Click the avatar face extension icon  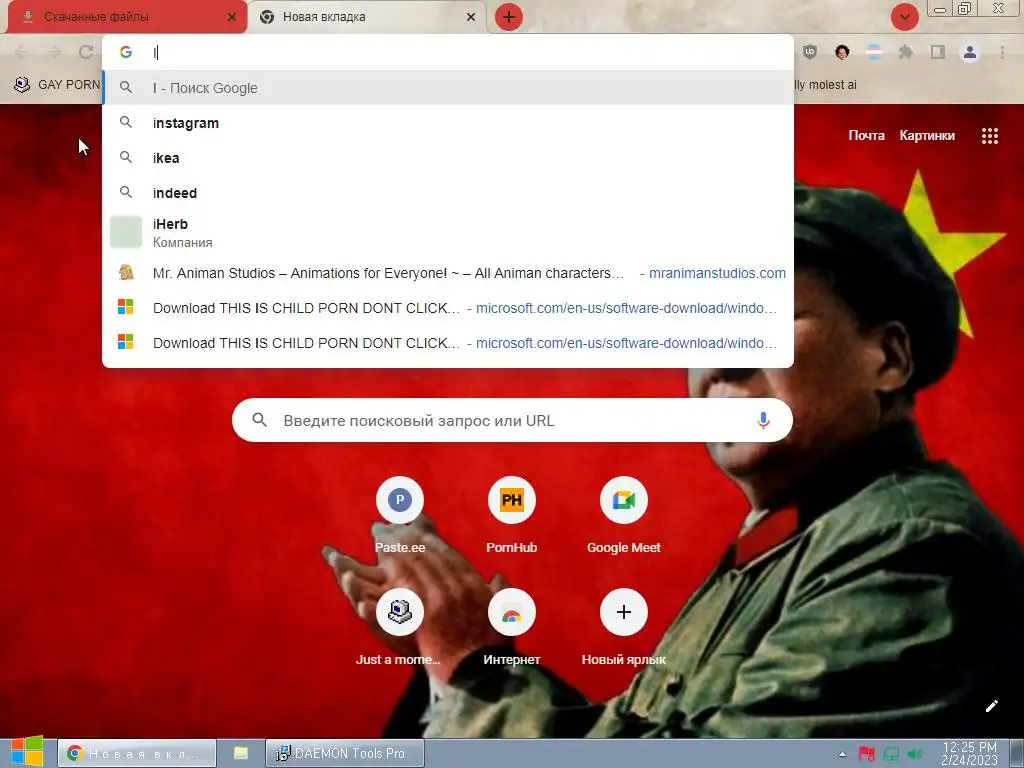coord(842,52)
